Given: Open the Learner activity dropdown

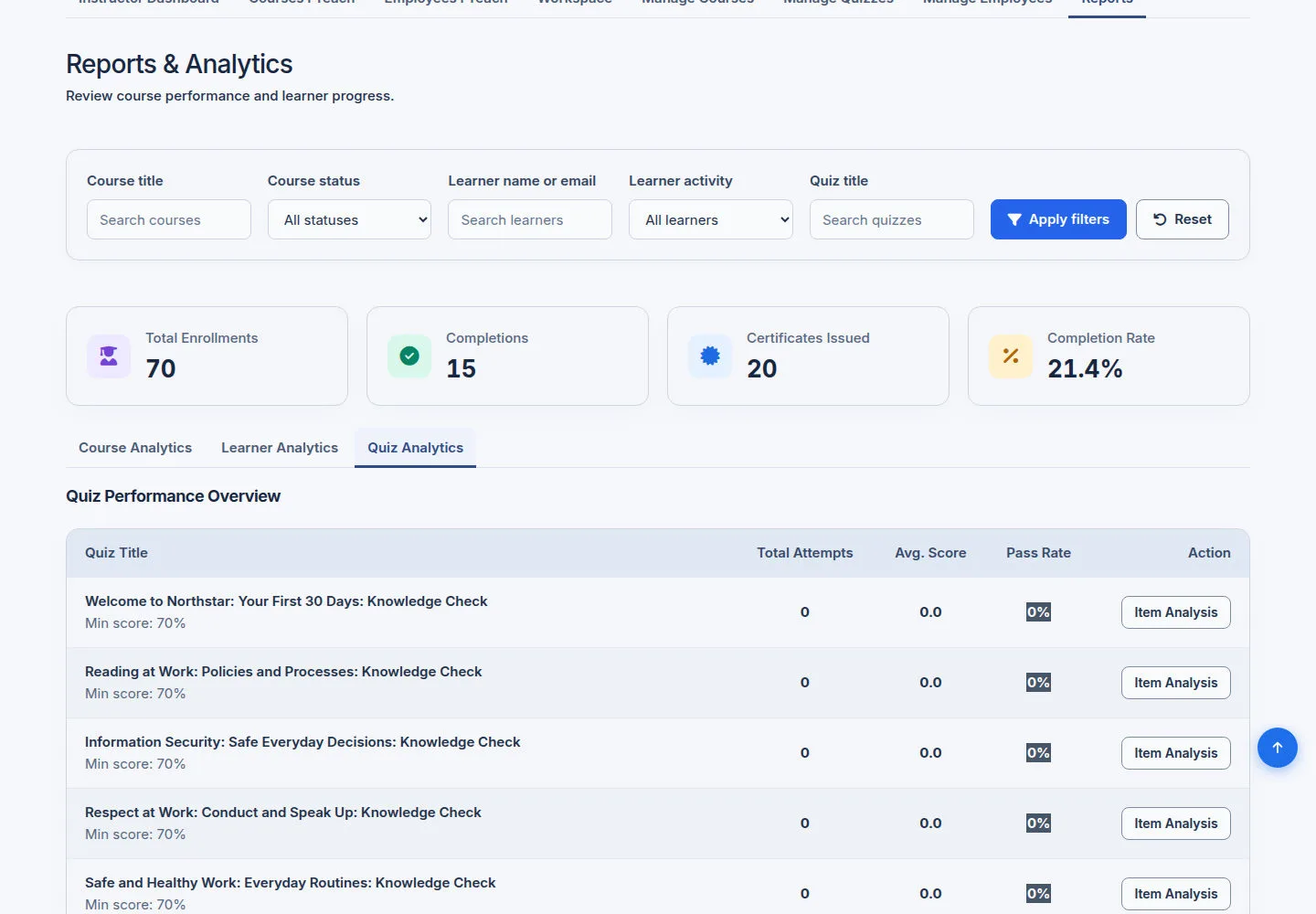Looking at the screenshot, I should coord(711,219).
